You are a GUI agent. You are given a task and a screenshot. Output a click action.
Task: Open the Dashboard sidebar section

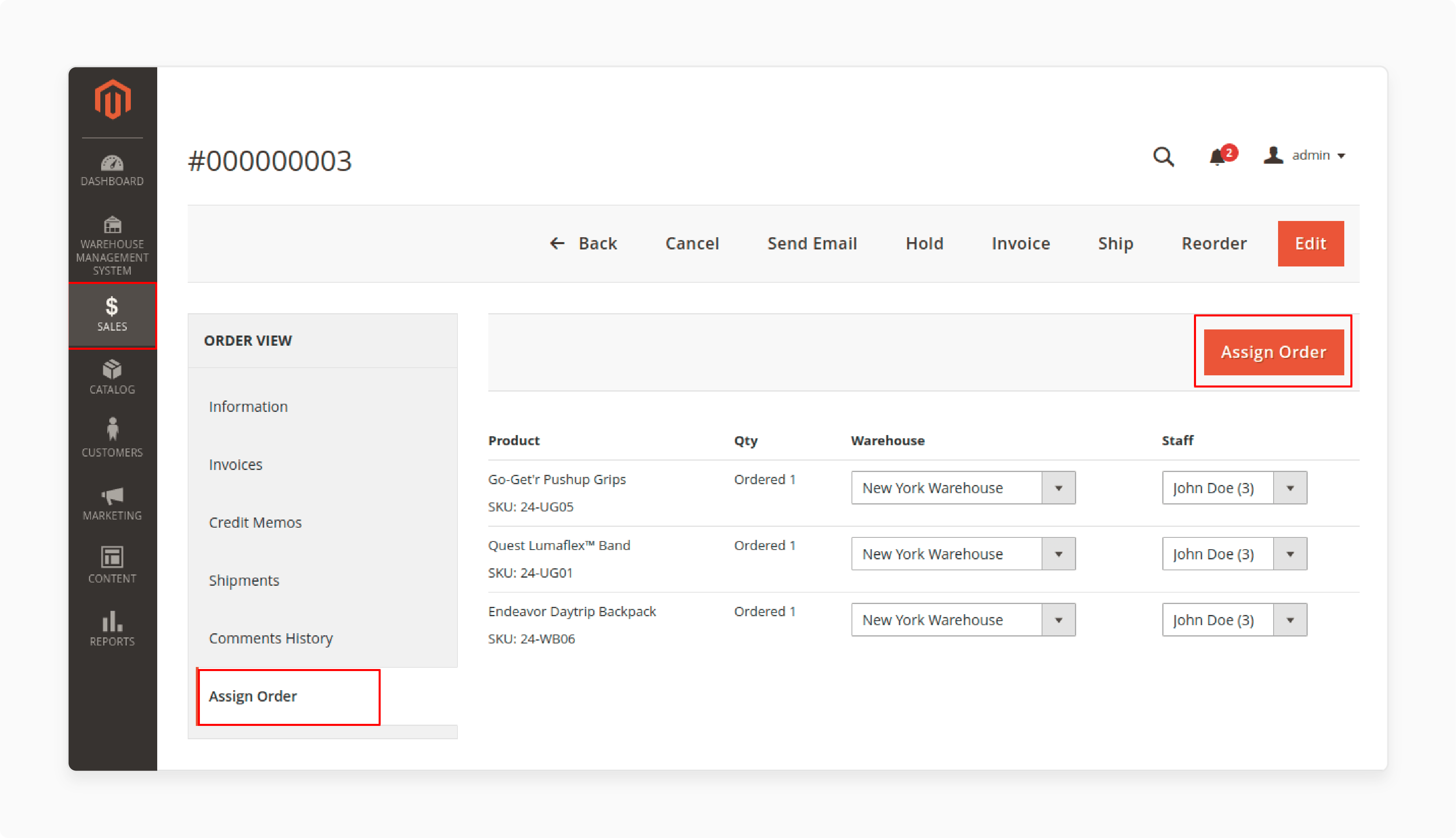pyautogui.click(x=112, y=170)
